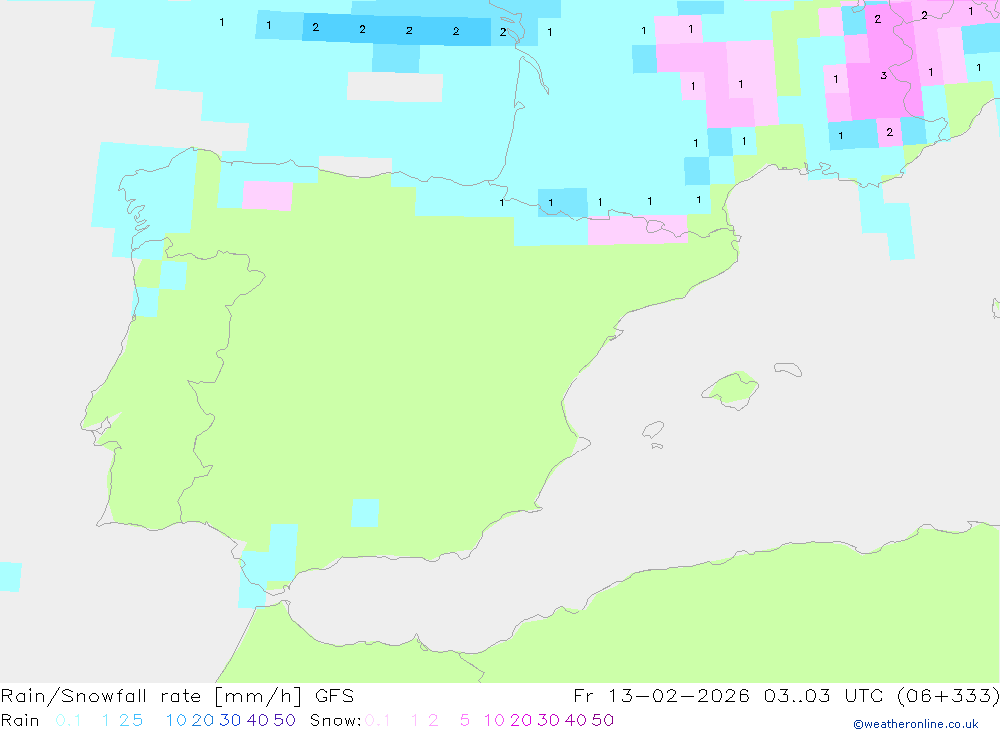Select the magenta snow legend value 40

pyautogui.click(x=576, y=720)
